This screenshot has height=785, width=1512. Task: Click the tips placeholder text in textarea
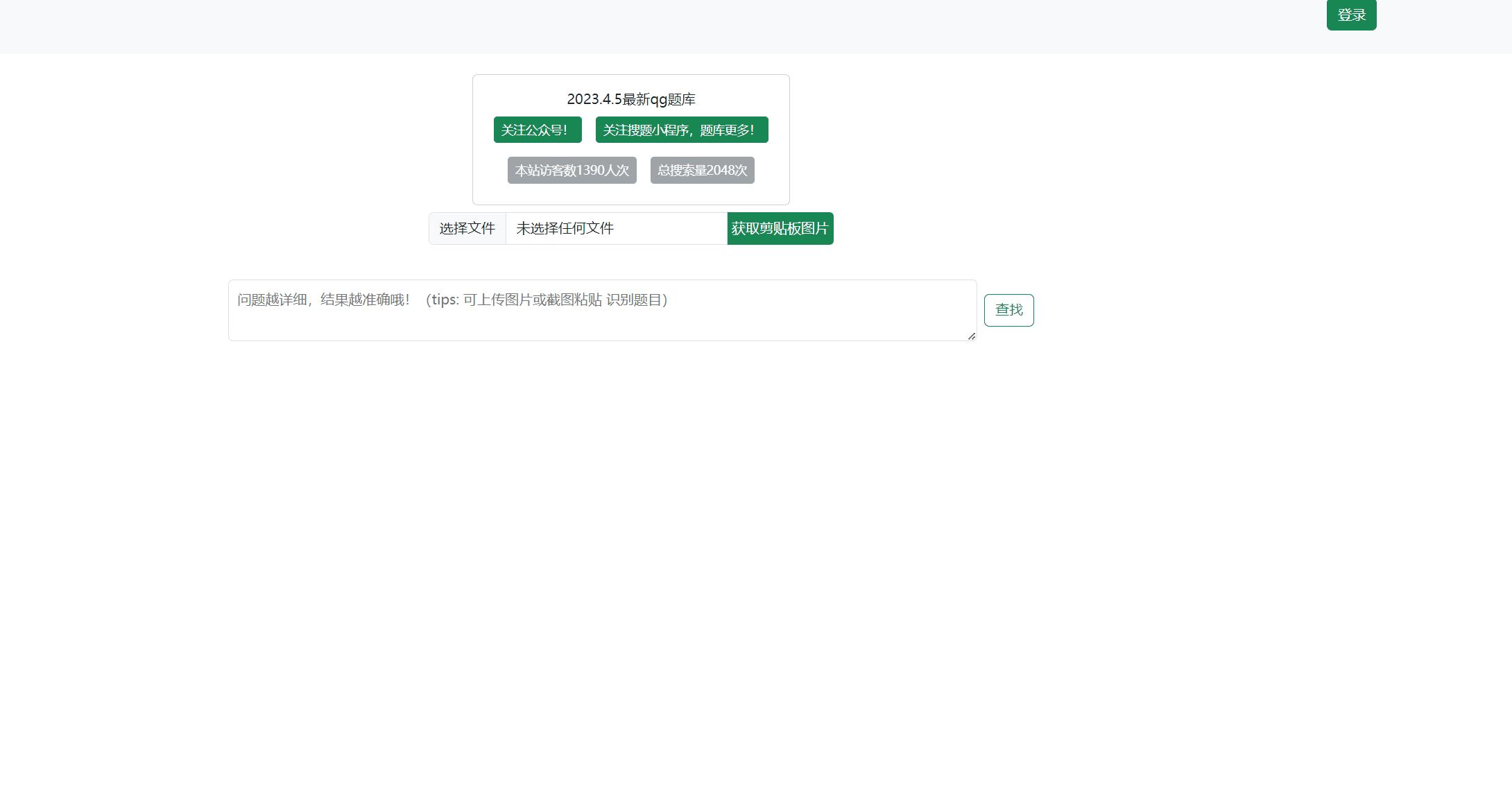[452, 300]
